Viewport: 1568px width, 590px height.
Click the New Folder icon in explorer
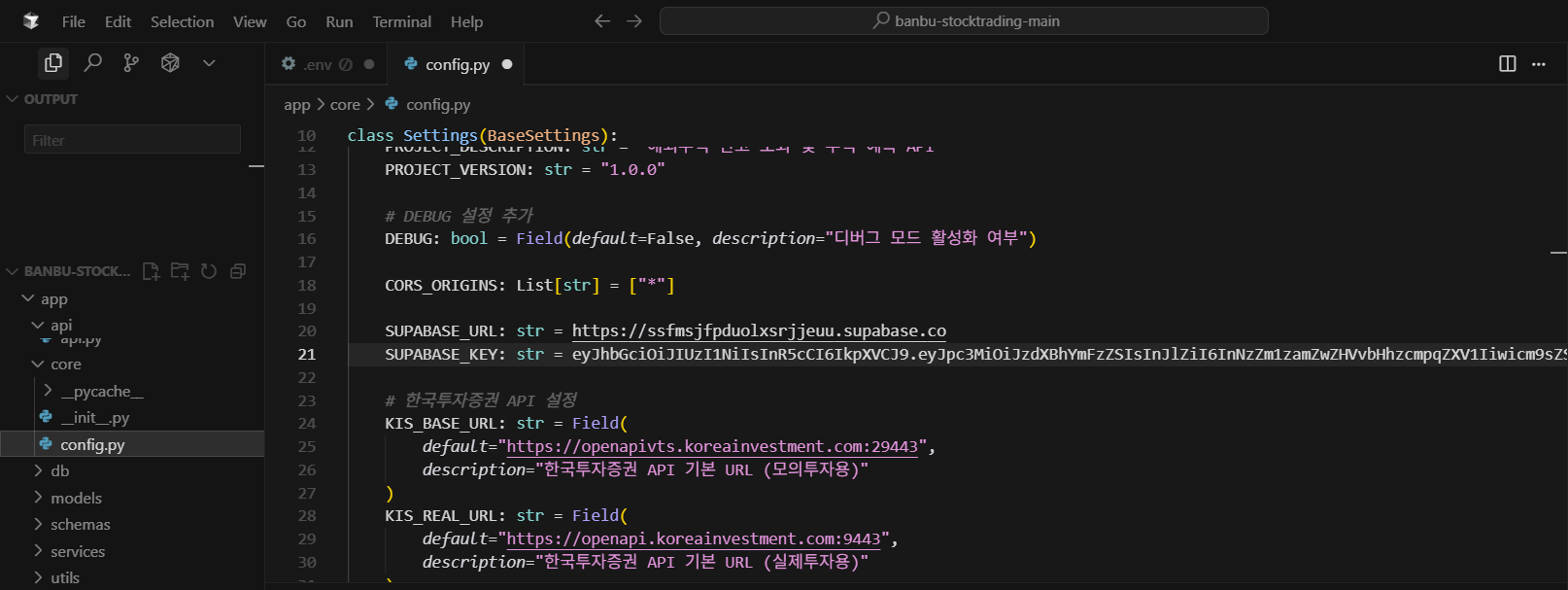(x=180, y=271)
